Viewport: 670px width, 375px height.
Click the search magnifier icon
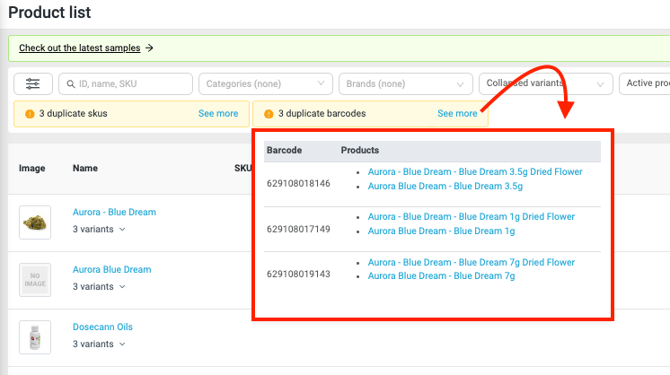point(71,84)
